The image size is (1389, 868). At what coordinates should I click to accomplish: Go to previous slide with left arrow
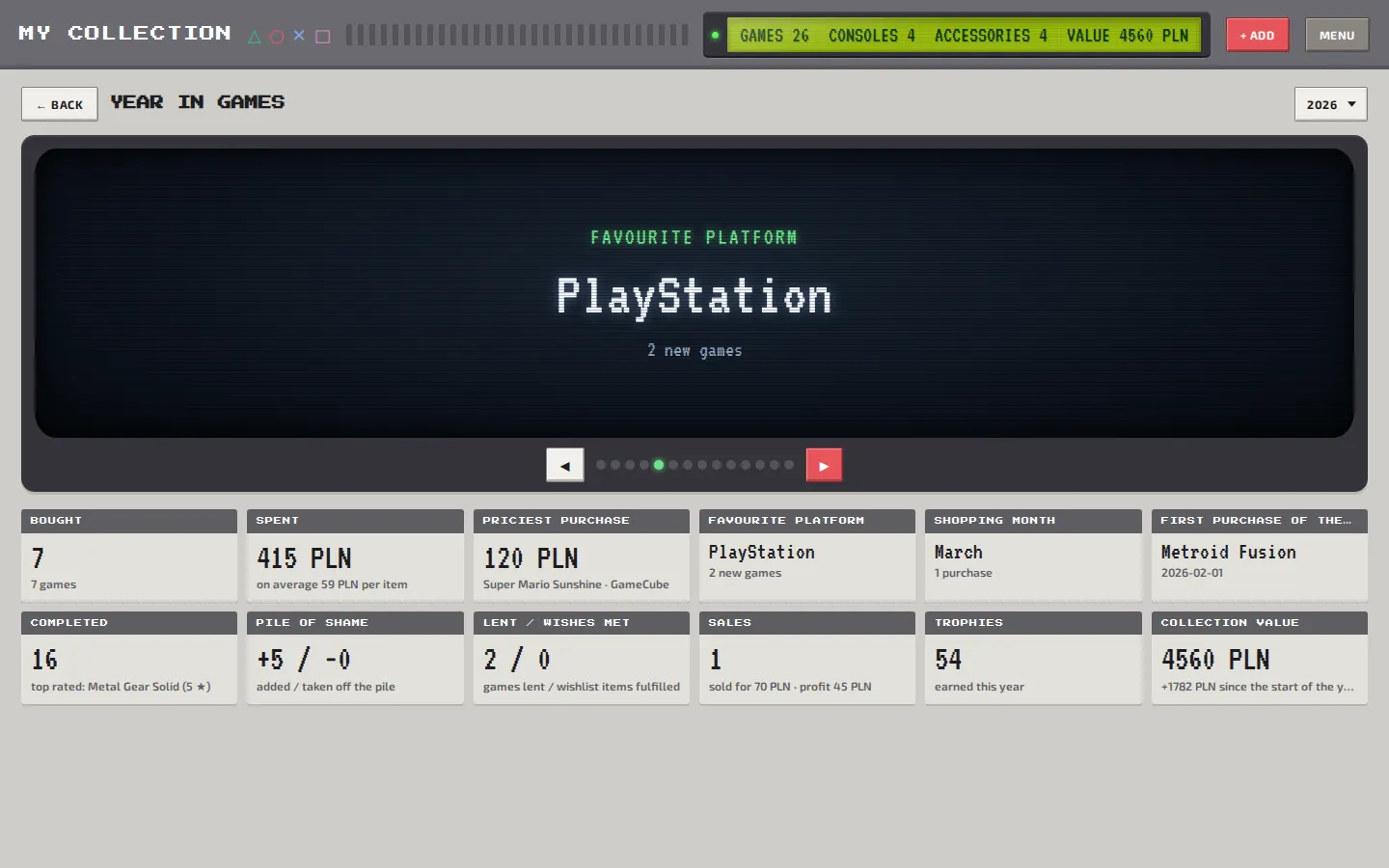point(565,465)
